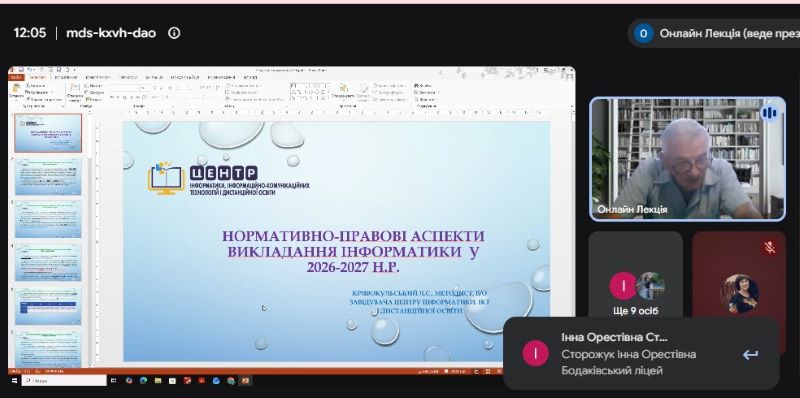Screen dimensions: 800x398
Task: Switch to the Slide Show ribbon tab
Action: click(x=185, y=78)
